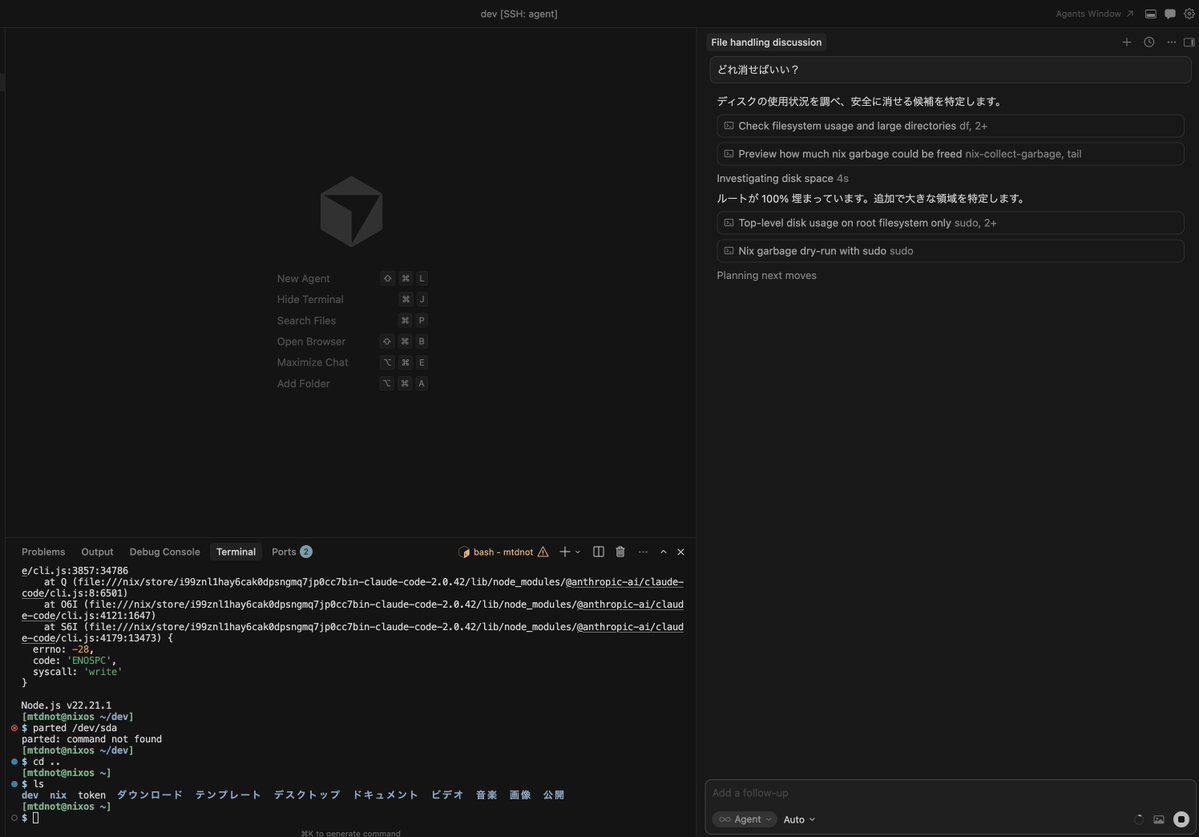The height and width of the screenshot is (837, 1199).
Task: Click context usage ring indicator
Action: coord(1139,819)
